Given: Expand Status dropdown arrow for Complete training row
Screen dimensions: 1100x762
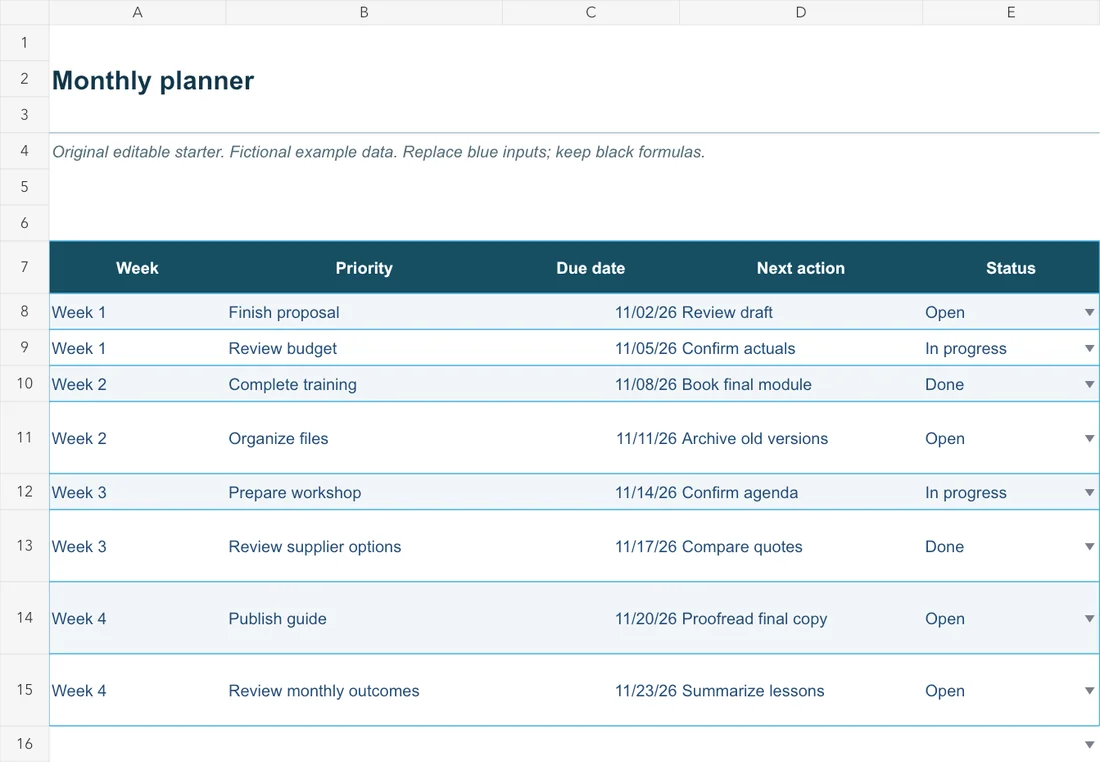Looking at the screenshot, I should (x=1089, y=385).
